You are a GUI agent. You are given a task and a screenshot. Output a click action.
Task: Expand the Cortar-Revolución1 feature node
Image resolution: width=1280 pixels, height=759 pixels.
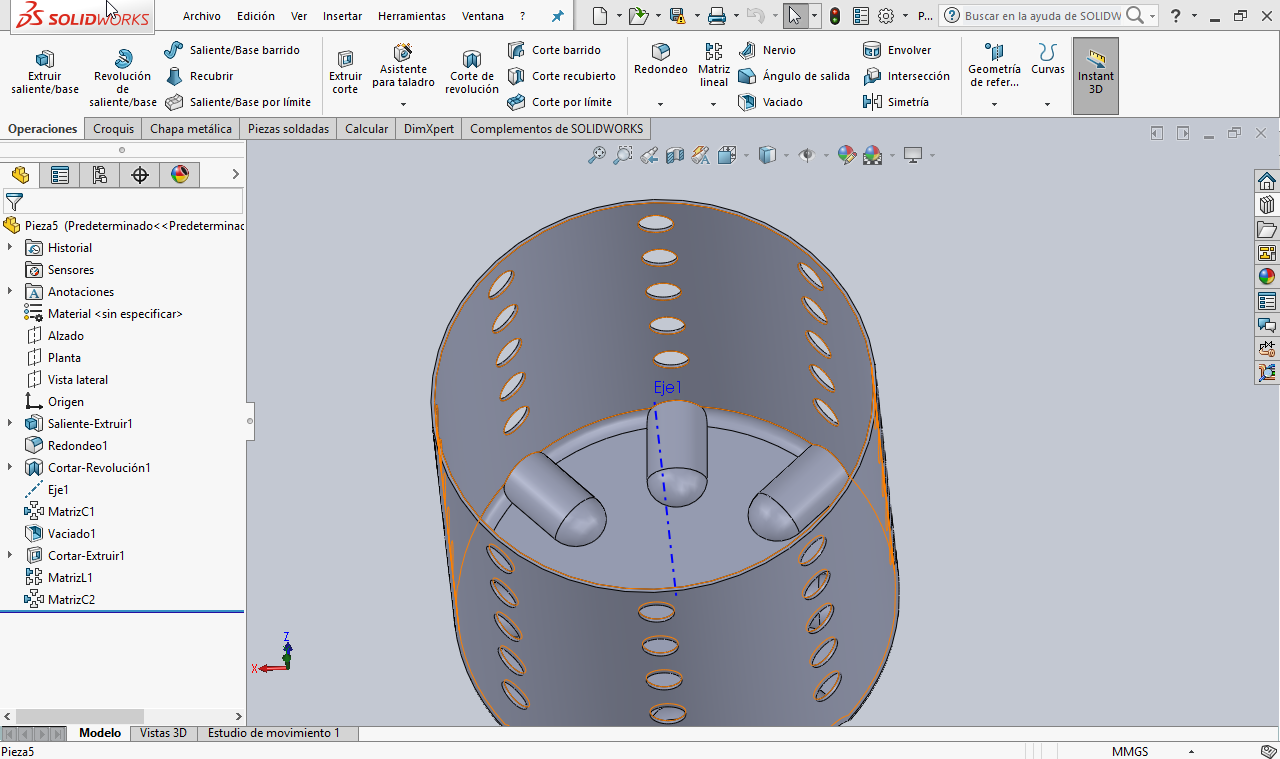[x=10, y=468]
